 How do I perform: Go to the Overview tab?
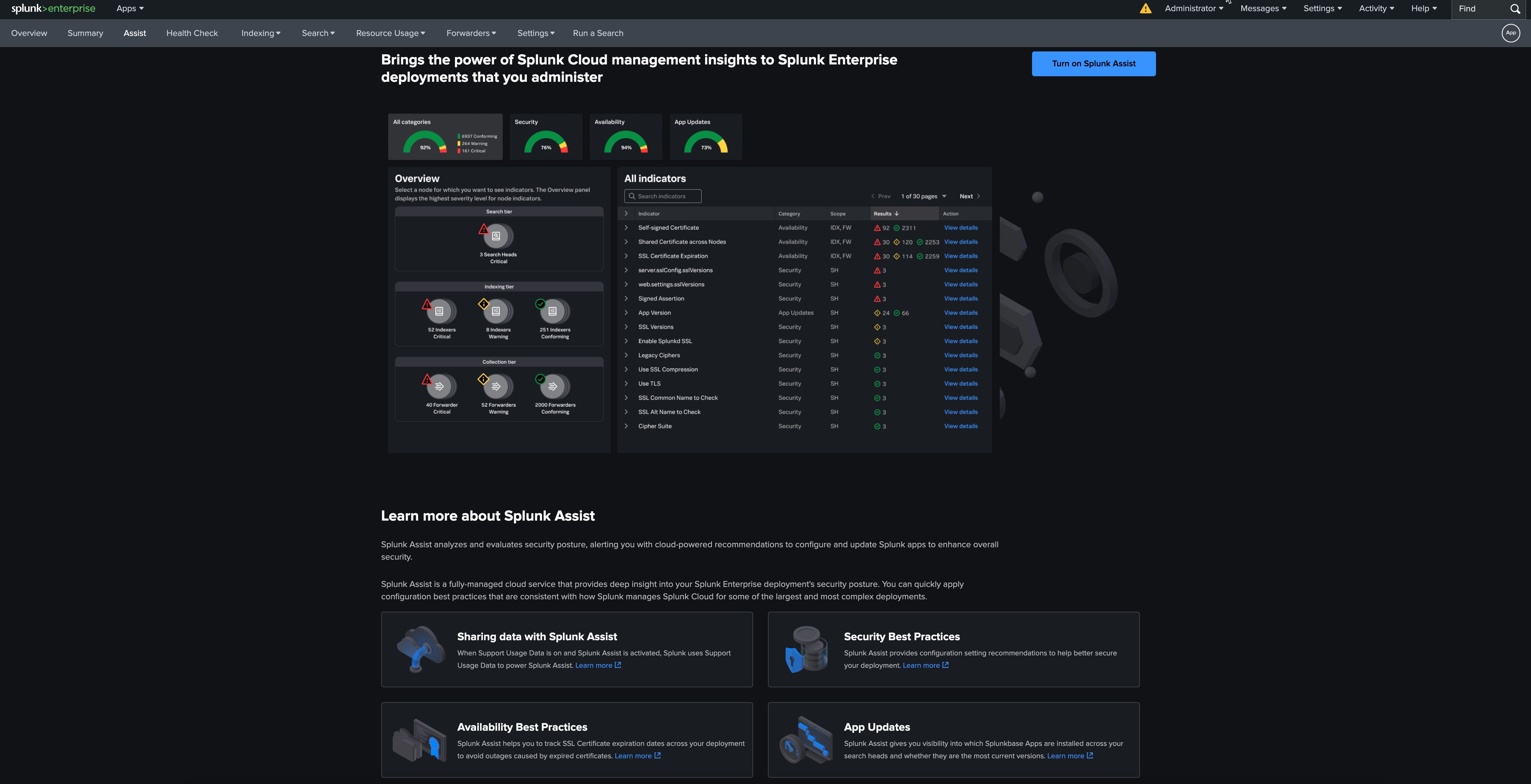tap(29, 33)
